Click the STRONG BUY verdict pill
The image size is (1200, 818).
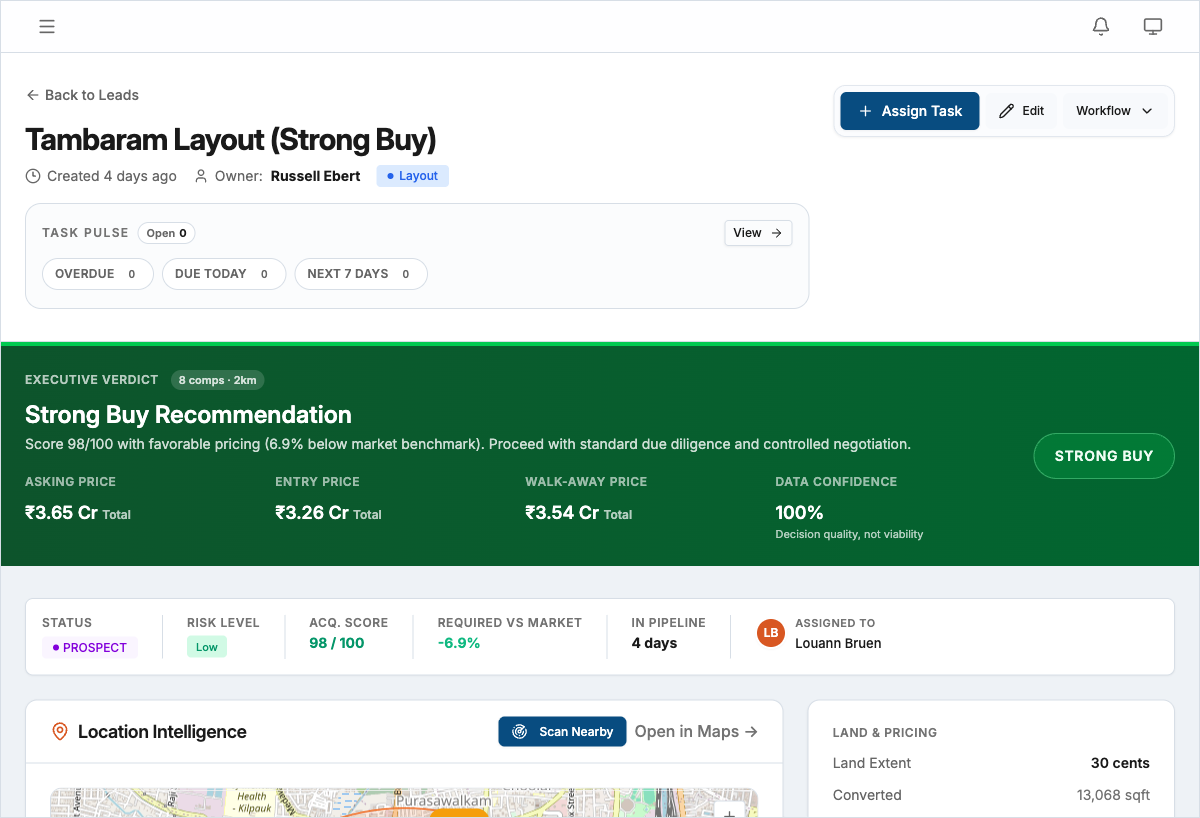[x=1103, y=456]
